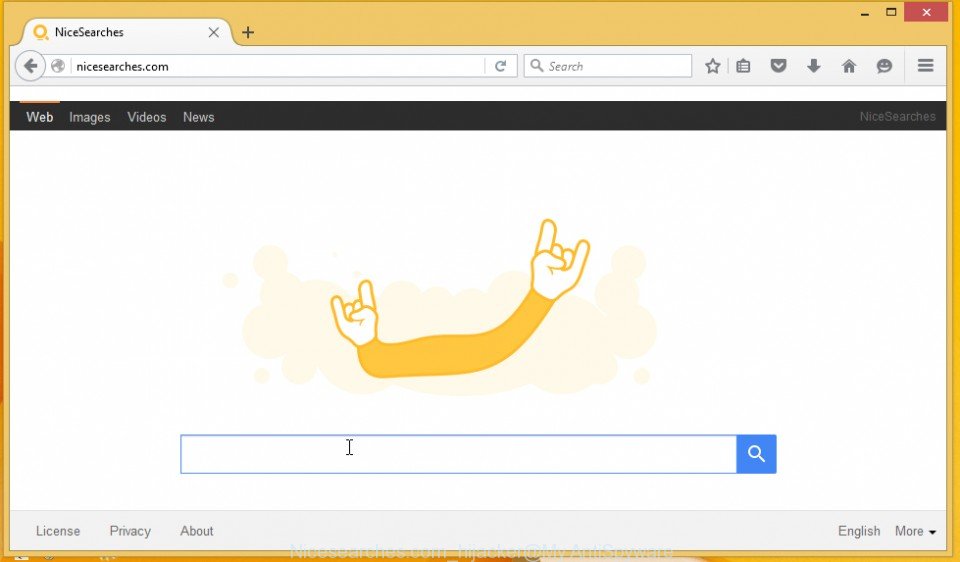Switch to the Web search category
The width and height of the screenshot is (960, 562).
point(39,117)
